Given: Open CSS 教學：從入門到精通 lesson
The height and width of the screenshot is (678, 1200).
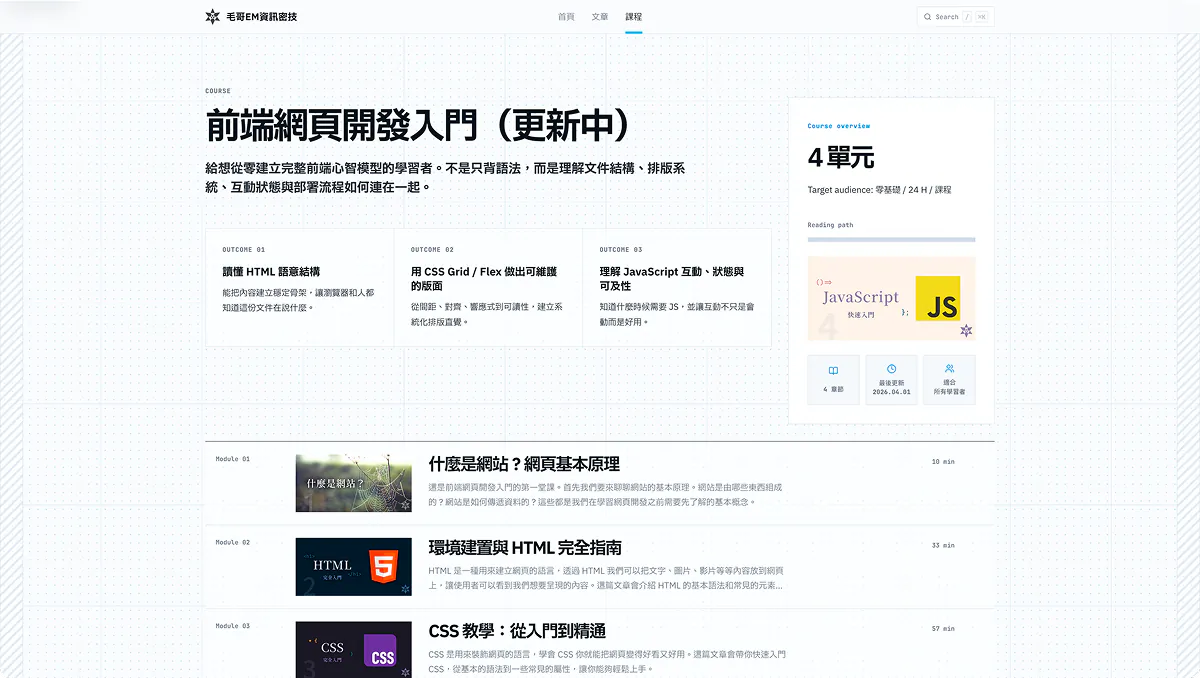Looking at the screenshot, I should coord(517,631).
